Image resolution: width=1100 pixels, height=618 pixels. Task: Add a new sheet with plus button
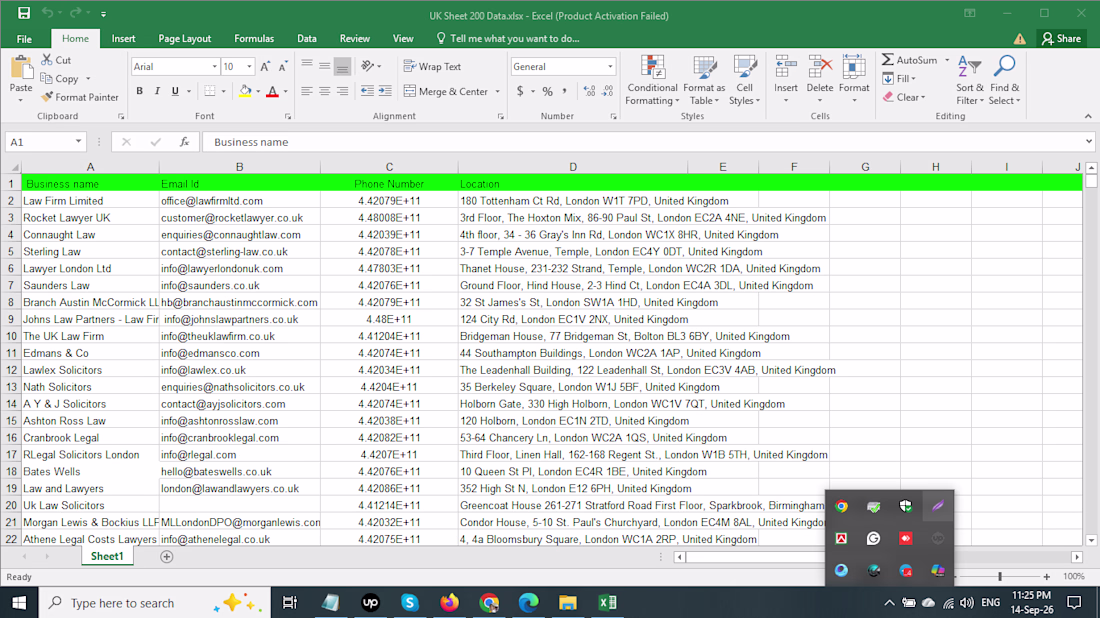[x=166, y=556]
